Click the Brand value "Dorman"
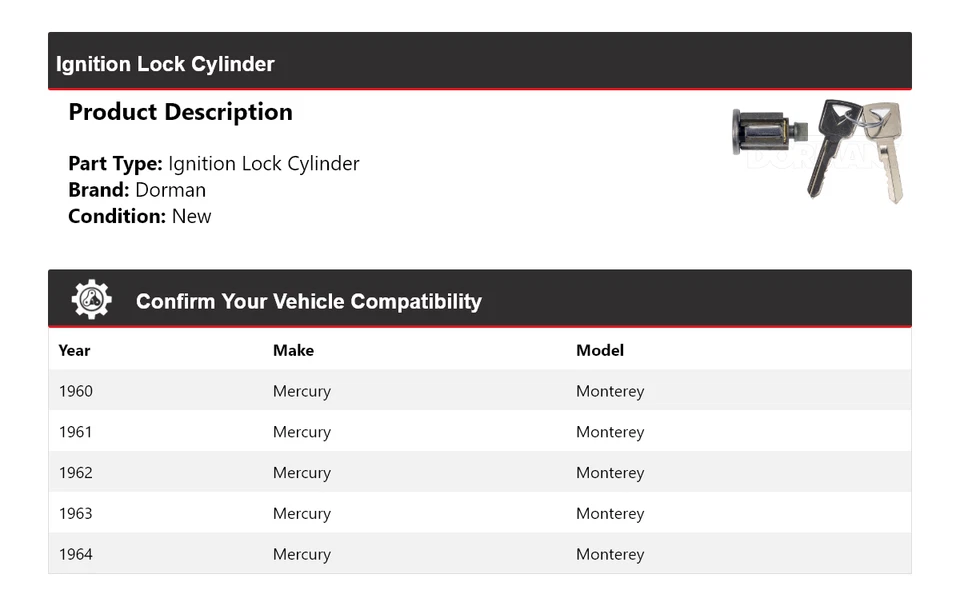Image resolution: width=960 pixels, height=606 pixels. click(170, 190)
